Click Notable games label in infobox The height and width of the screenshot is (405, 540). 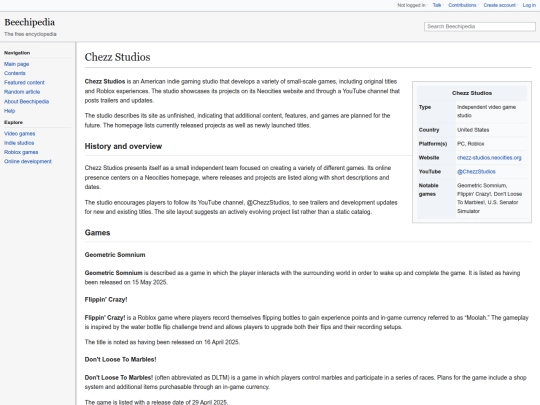[x=428, y=190]
